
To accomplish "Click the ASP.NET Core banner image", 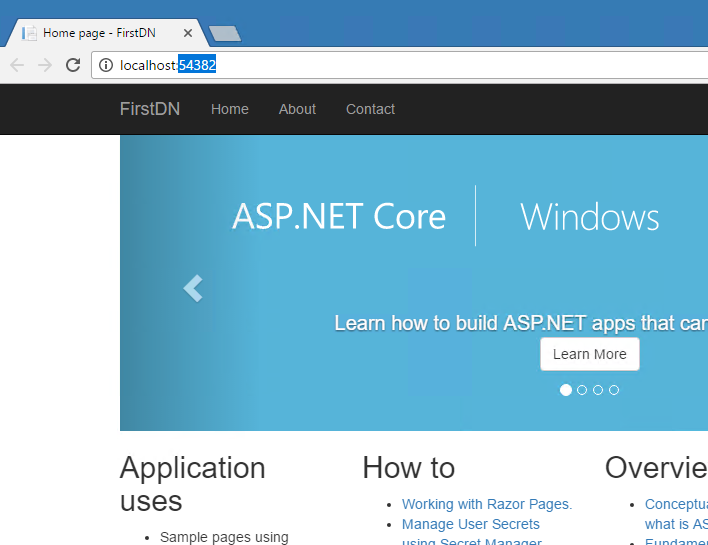I will [x=414, y=283].
